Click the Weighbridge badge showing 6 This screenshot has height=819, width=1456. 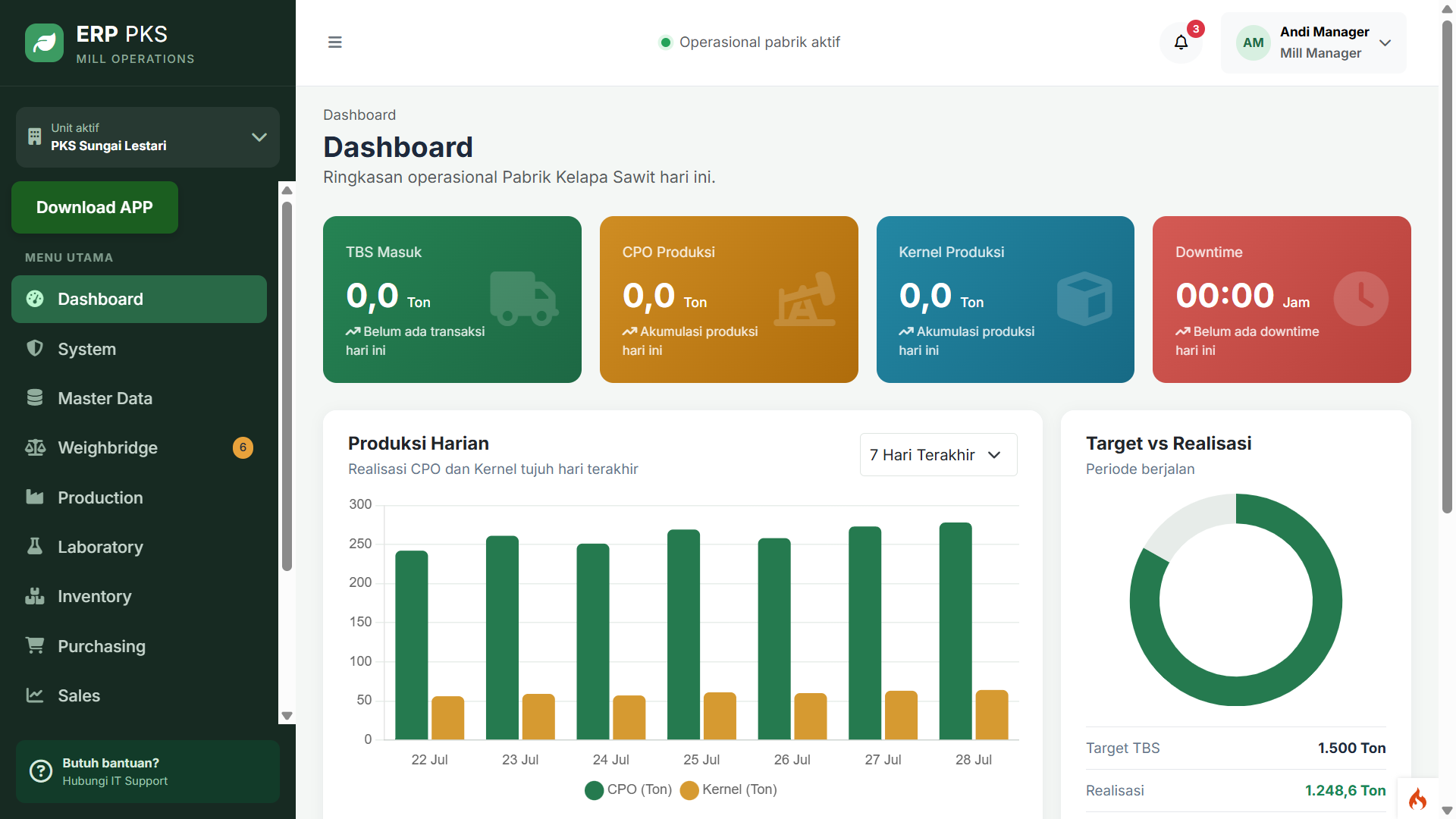click(x=243, y=447)
